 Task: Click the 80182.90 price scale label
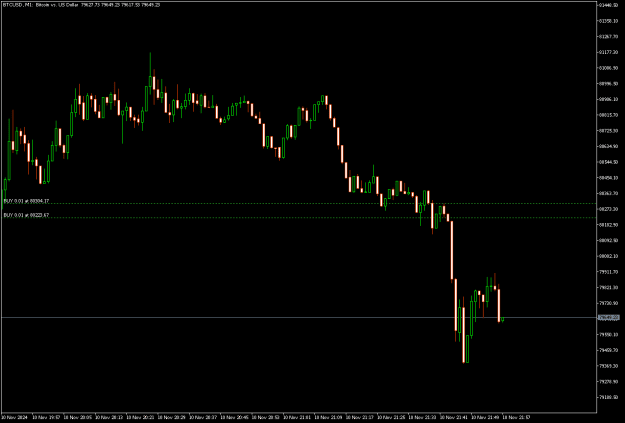tap(609, 225)
